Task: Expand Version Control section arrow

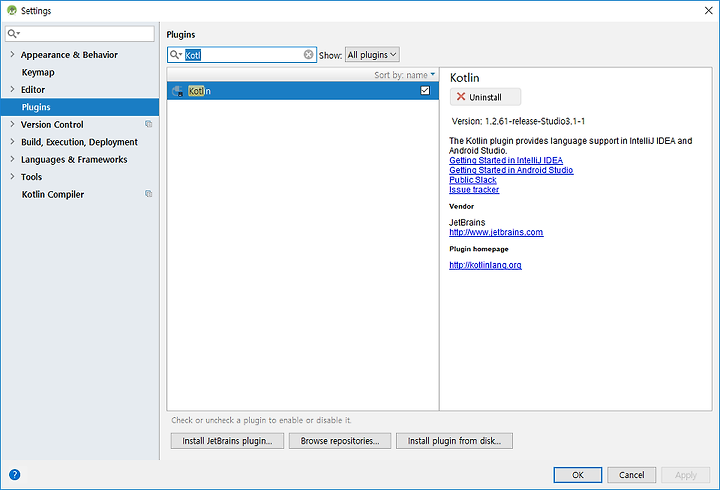Action: click(x=12, y=124)
